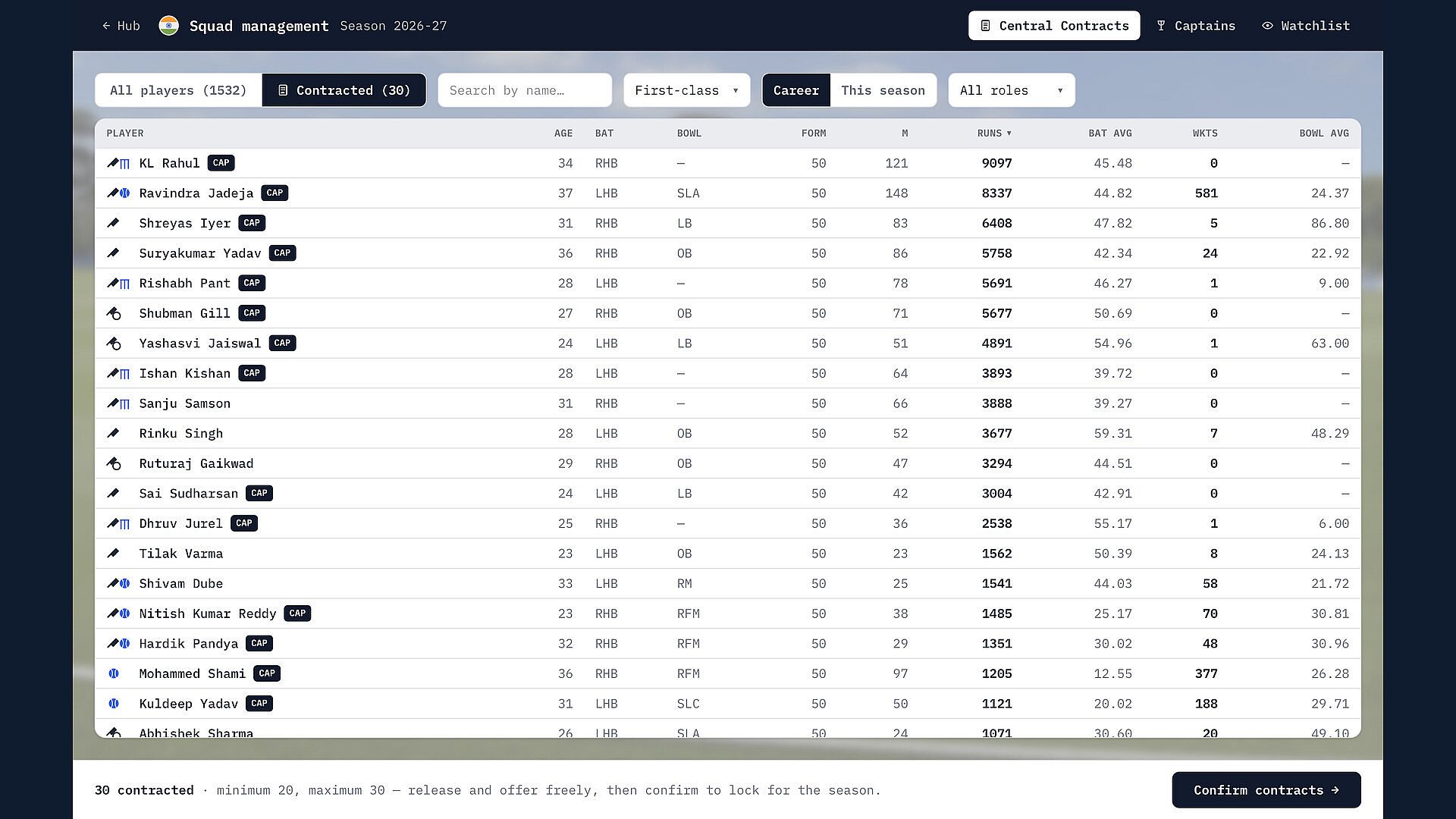Open Hardik Pandya's player name

(189, 644)
